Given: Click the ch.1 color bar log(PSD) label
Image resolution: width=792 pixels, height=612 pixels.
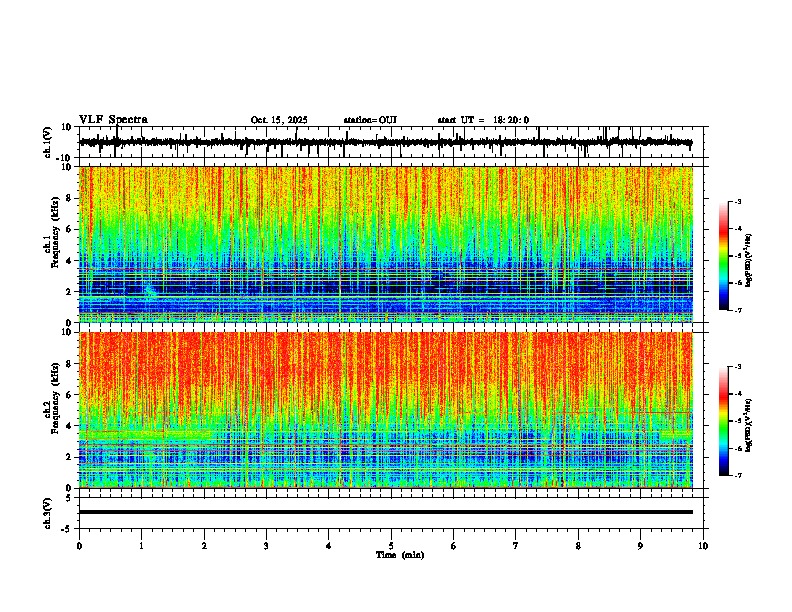Looking at the screenshot, I should pos(749,261).
